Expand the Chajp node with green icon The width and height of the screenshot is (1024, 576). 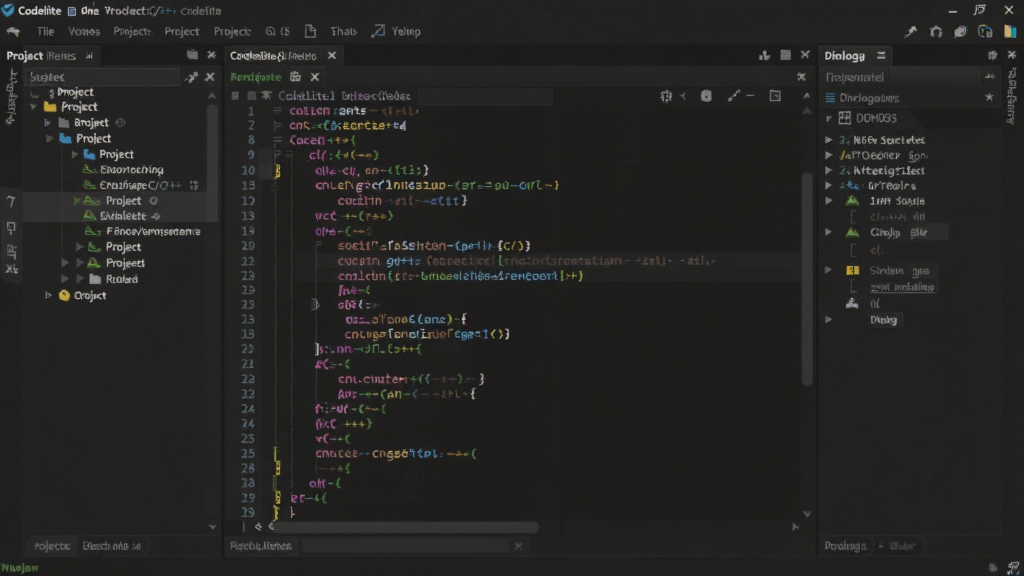click(829, 232)
